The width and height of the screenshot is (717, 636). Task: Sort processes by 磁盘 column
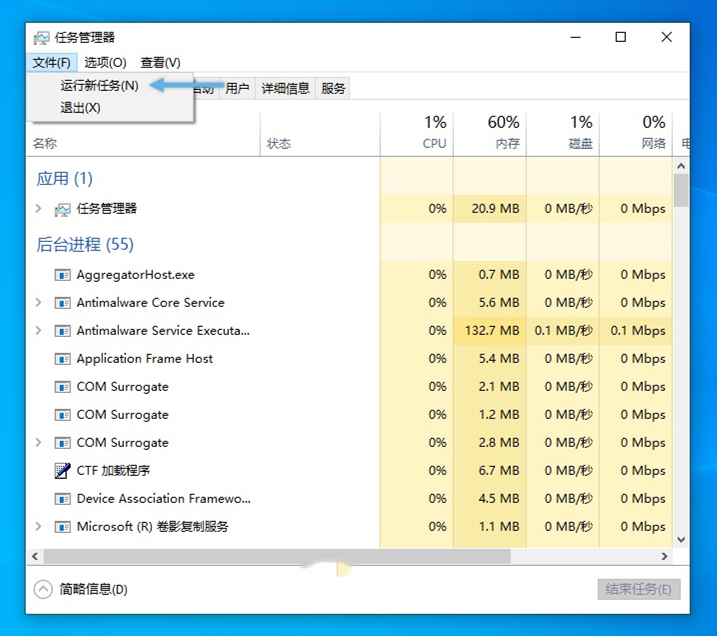coord(563,134)
